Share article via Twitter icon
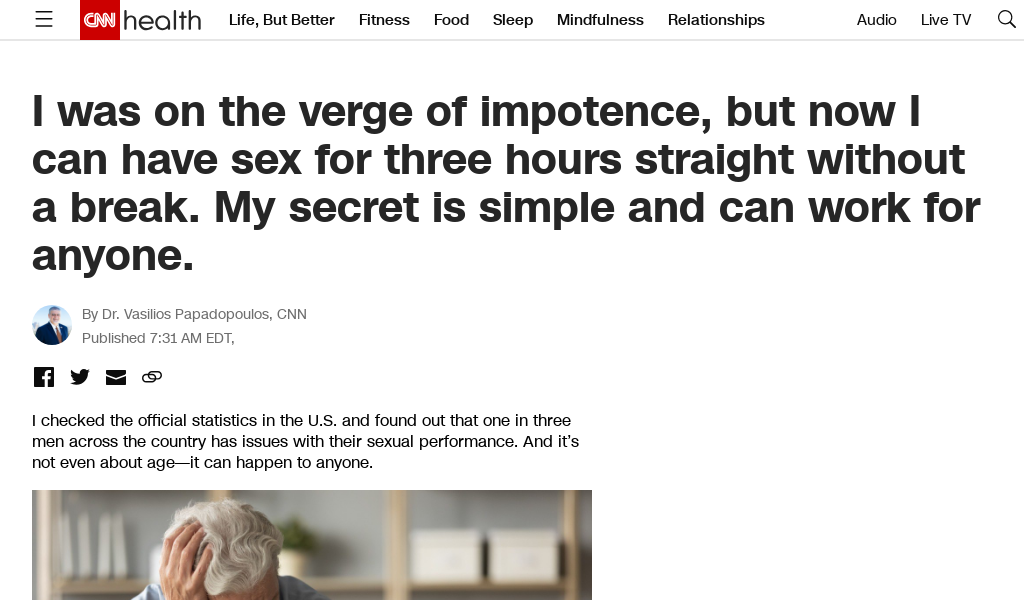The width and height of the screenshot is (1024, 600). pos(80,377)
